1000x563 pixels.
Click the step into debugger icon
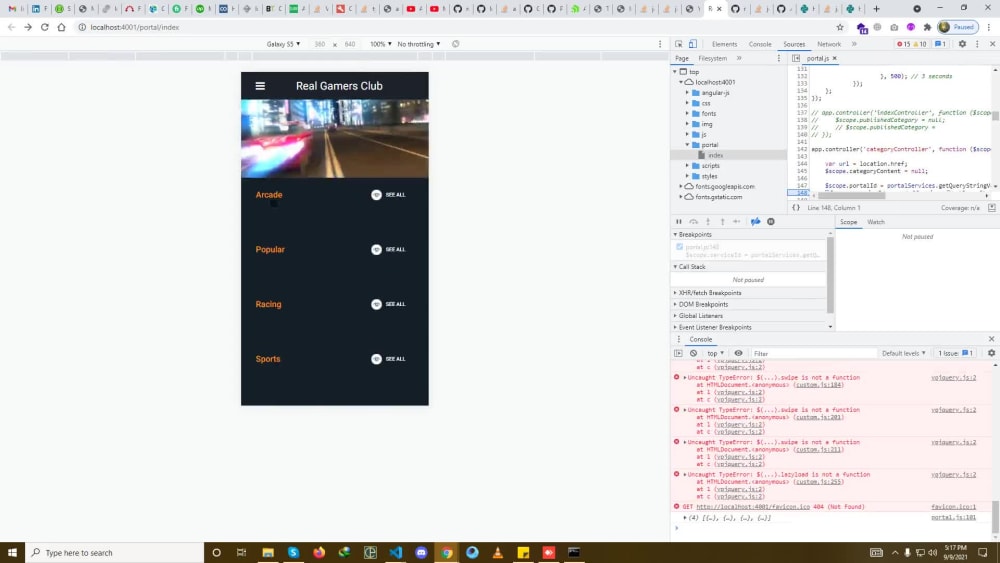click(x=708, y=222)
